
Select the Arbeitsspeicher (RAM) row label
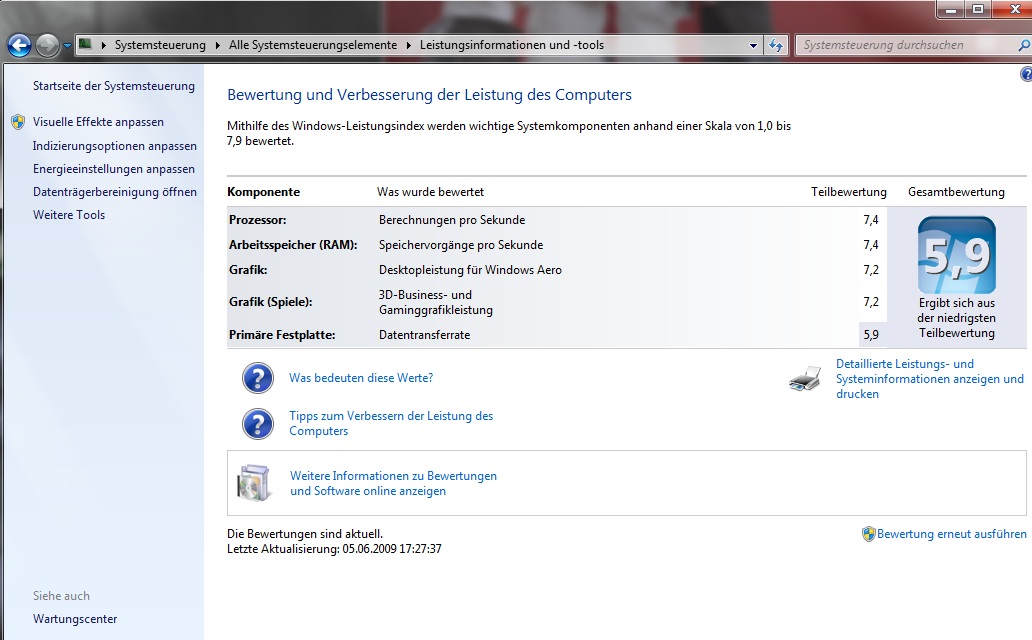[293, 245]
